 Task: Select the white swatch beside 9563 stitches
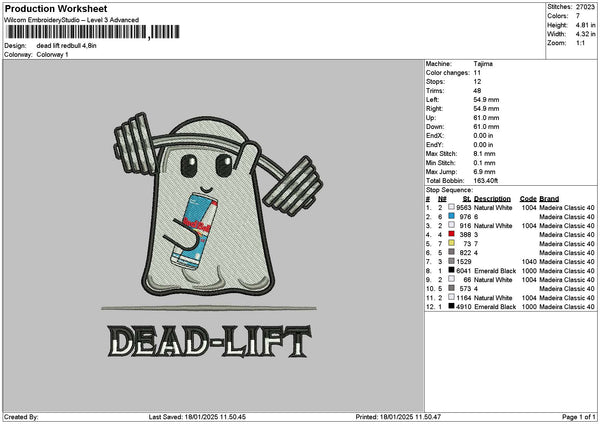(x=452, y=207)
